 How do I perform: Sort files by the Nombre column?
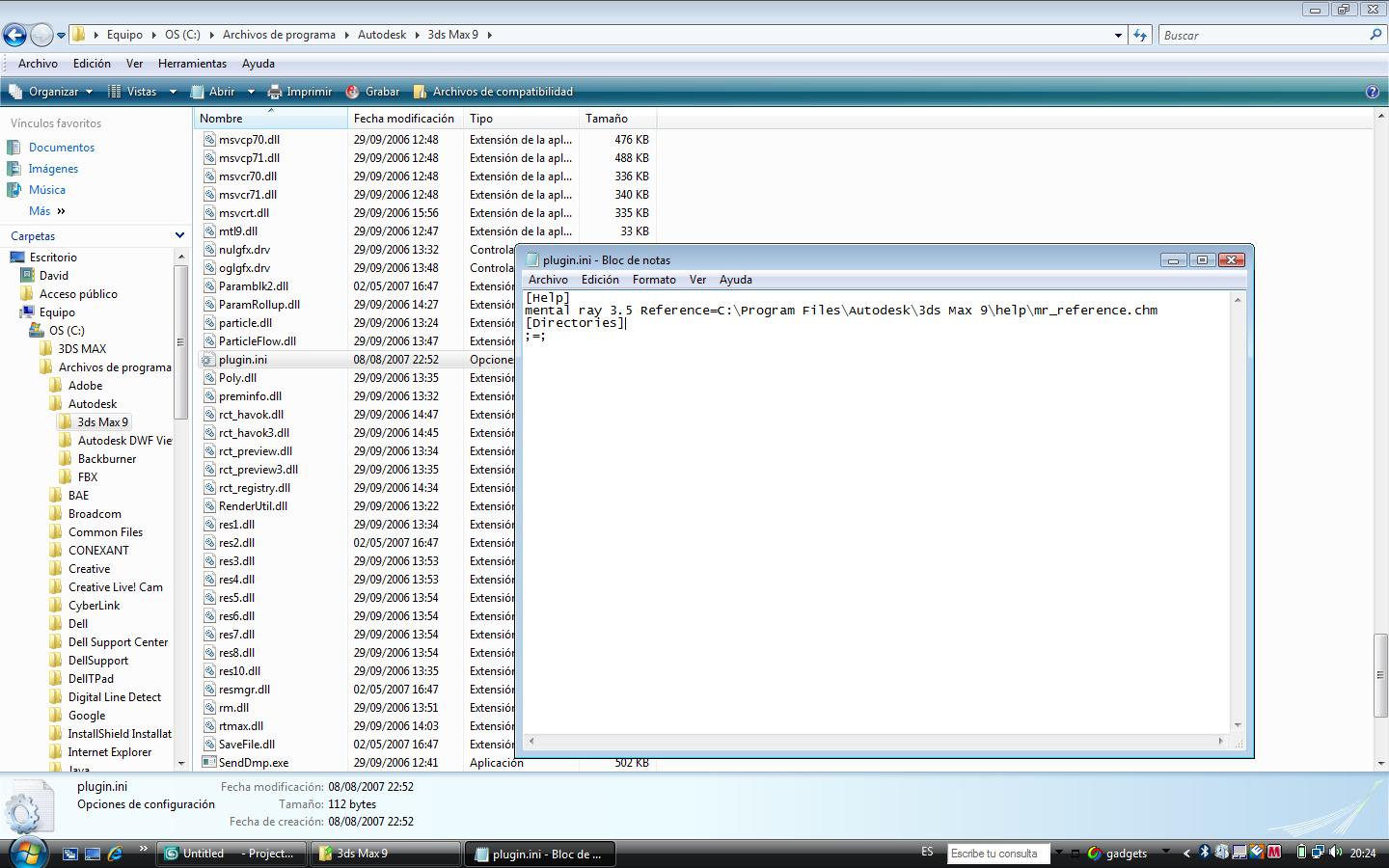tap(271, 119)
